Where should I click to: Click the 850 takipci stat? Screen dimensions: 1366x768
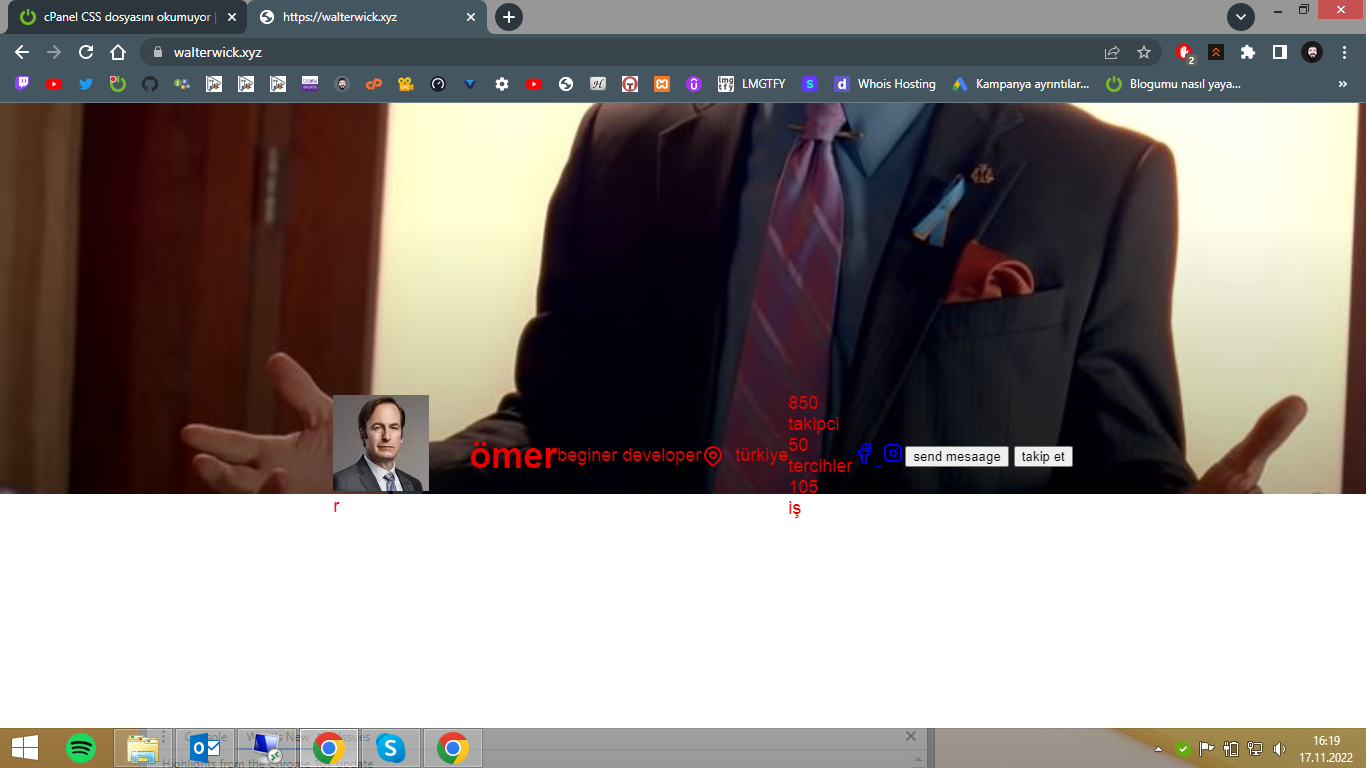pyautogui.click(x=813, y=414)
